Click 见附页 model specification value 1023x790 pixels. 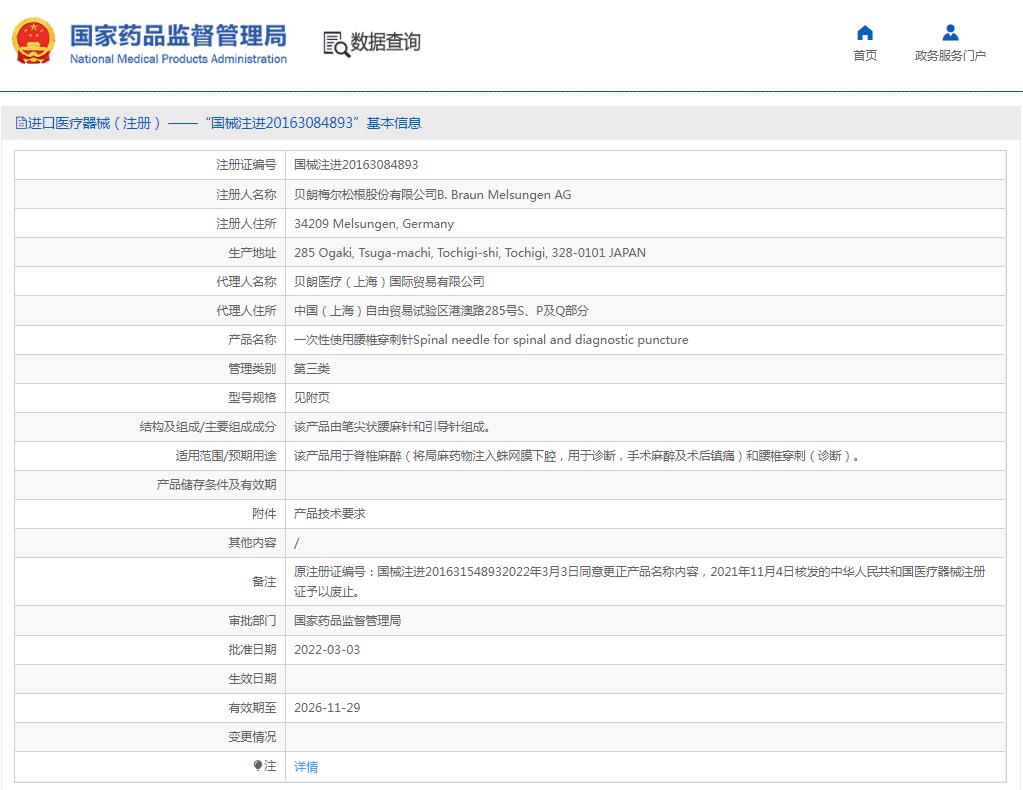[312, 398]
